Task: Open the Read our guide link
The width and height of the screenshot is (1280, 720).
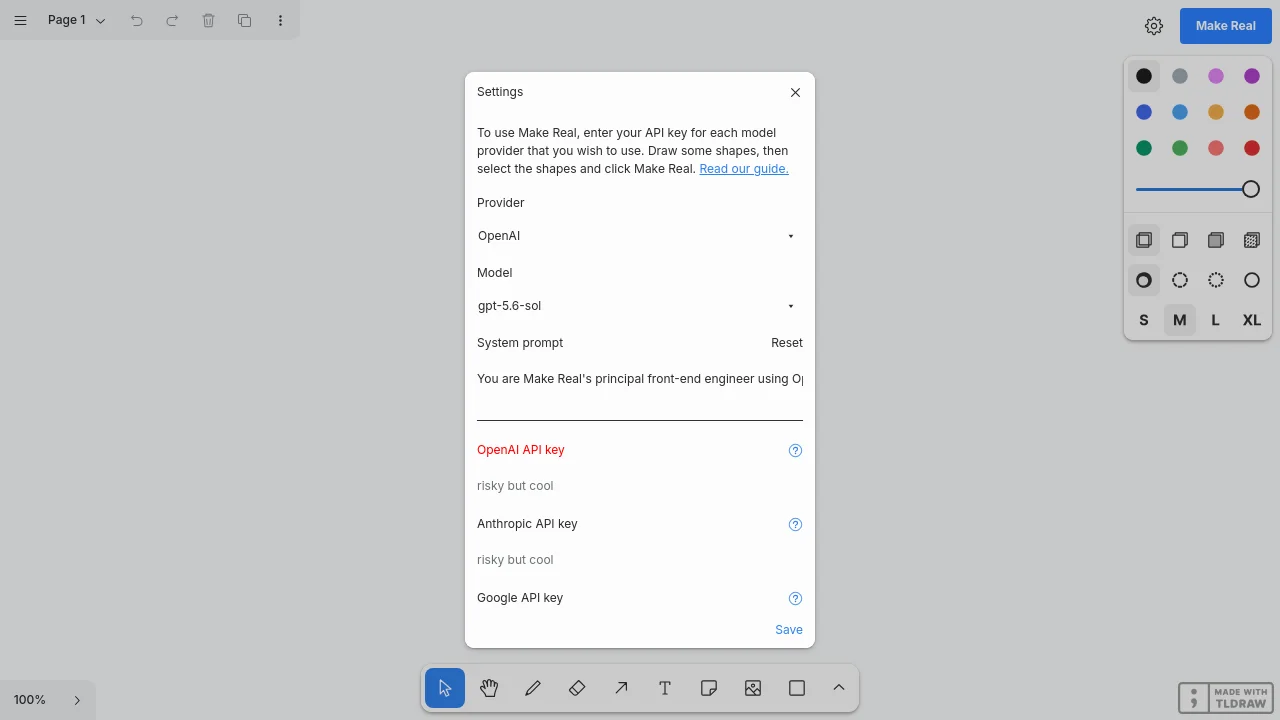Action: pyautogui.click(x=744, y=169)
